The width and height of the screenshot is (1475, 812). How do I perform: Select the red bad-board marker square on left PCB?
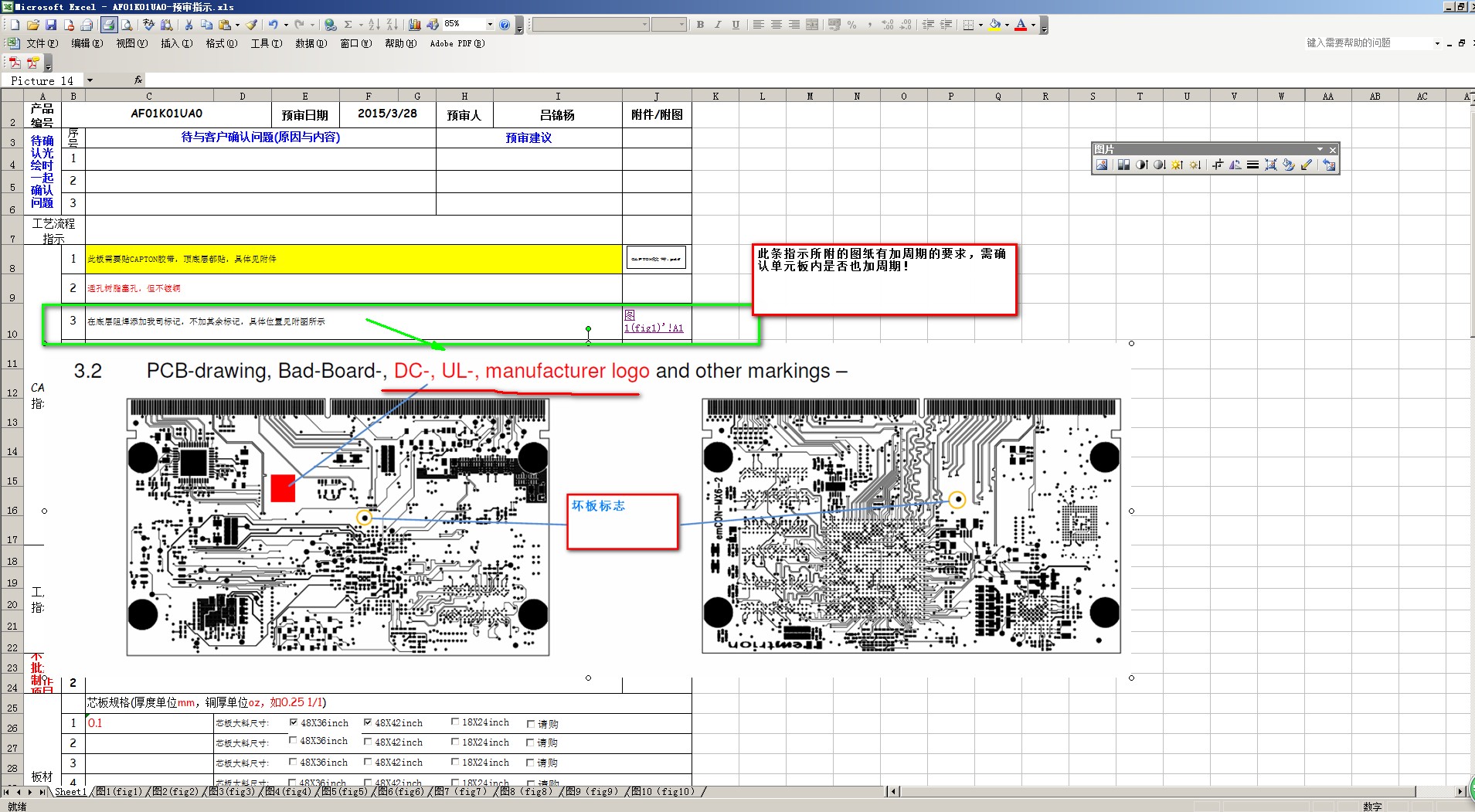[x=283, y=488]
